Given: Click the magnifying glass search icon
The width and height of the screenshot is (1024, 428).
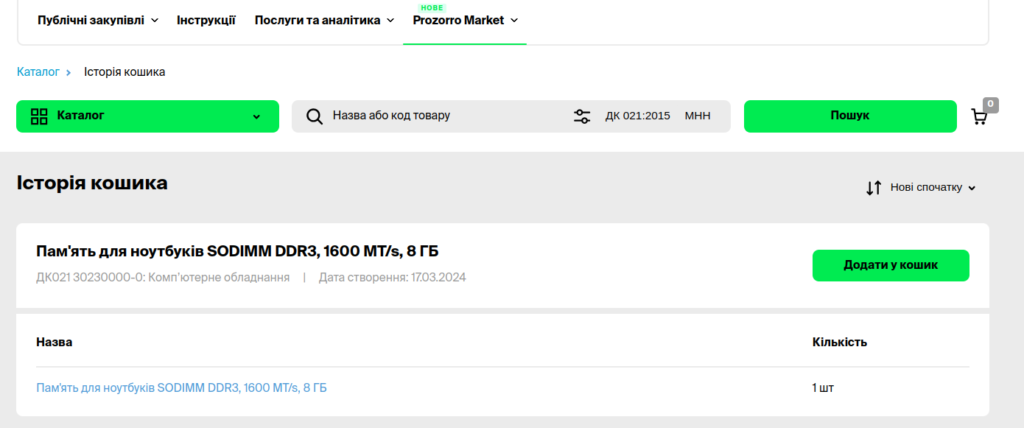Looking at the screenshot, I should click(314, 116).
